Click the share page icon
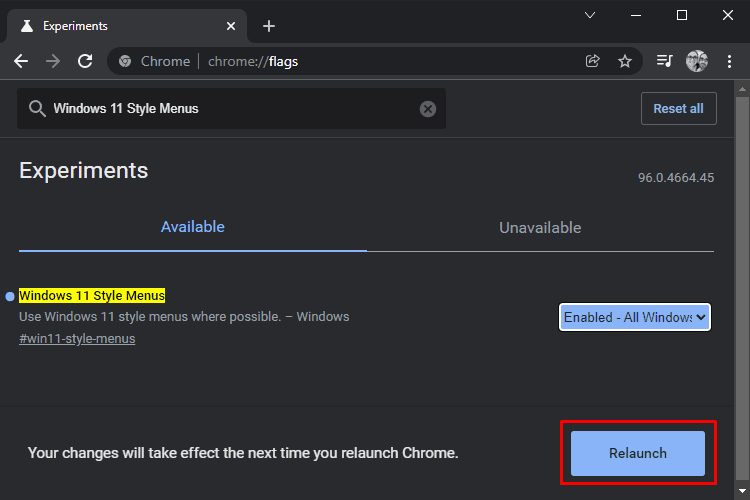Image resolution: width=750 pixels, height=500 pixels. tap(593, 61)
